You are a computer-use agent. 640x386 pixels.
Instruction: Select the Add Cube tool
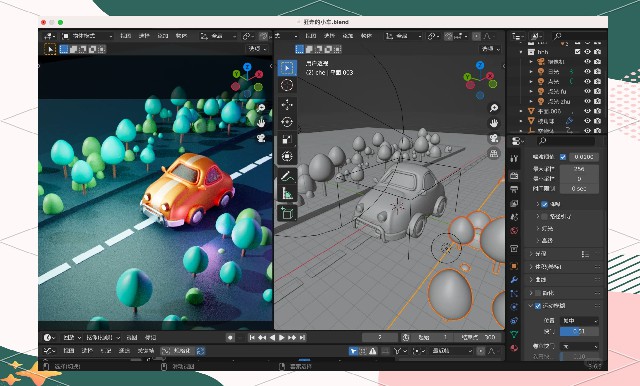[287, 213]
